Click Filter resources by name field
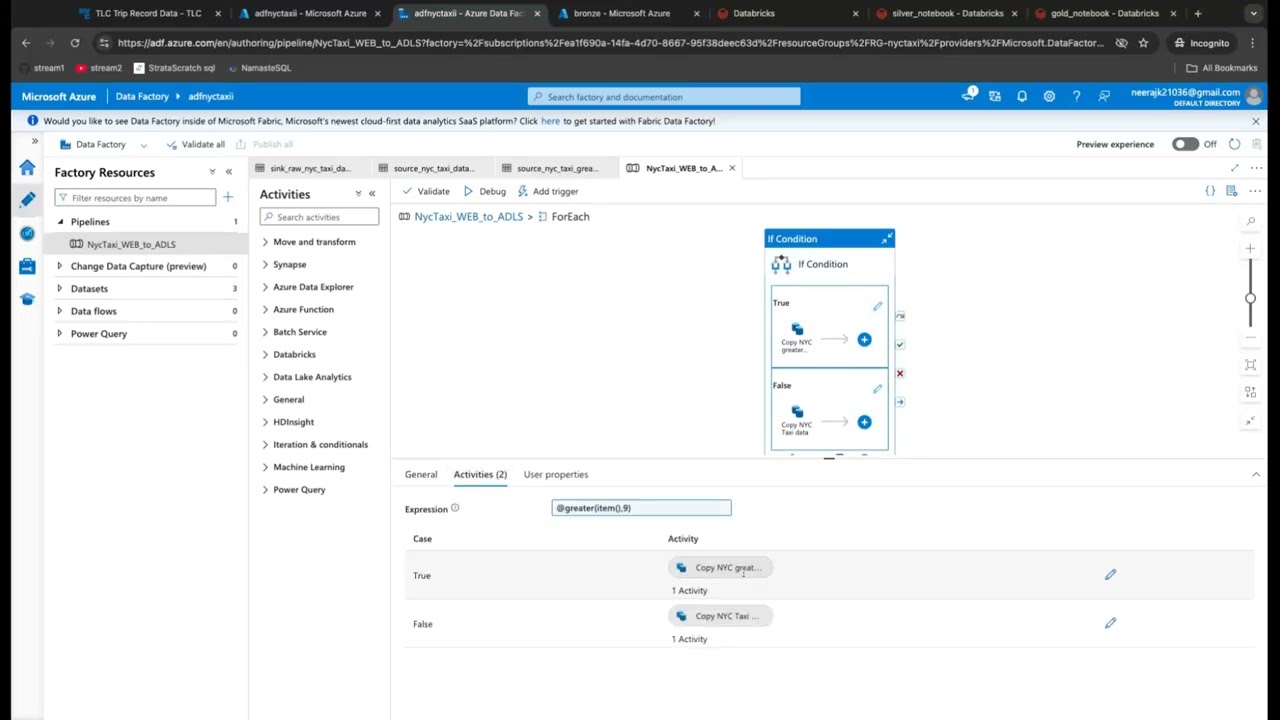Viewport: 1280px width, 720px height. coord(135,198)
